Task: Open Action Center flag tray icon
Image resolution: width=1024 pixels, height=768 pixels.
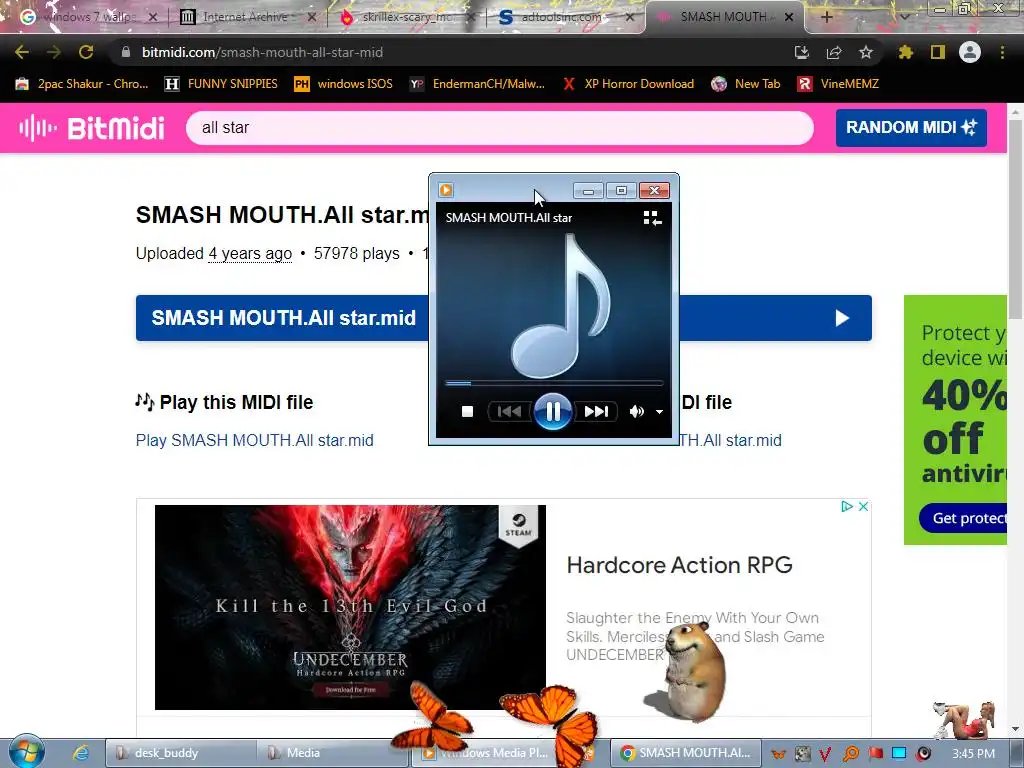Action: pos(876,753)
